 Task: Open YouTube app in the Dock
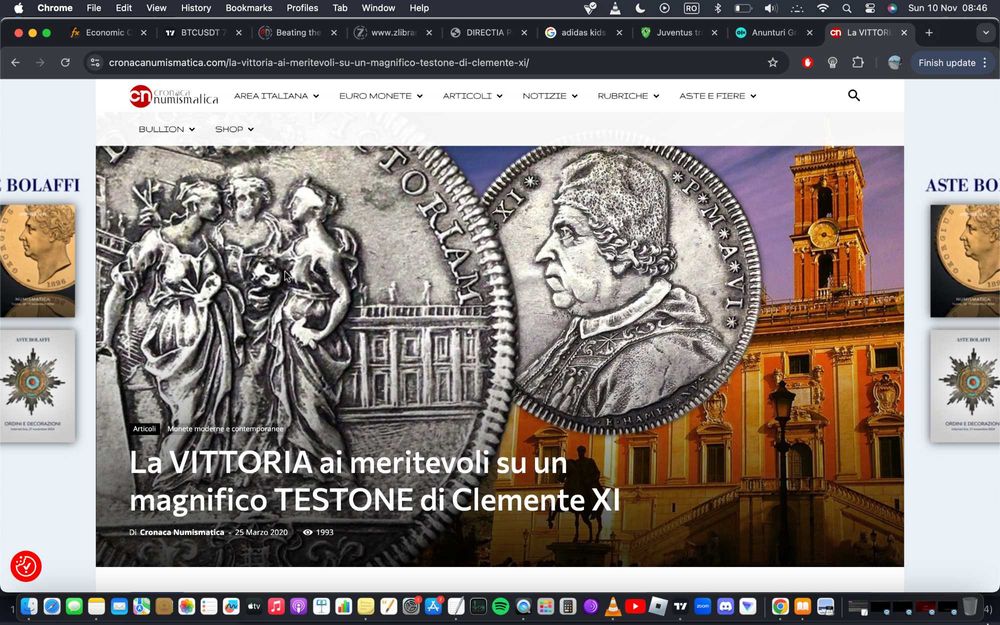pyautogui.click(x=635, y=607)
